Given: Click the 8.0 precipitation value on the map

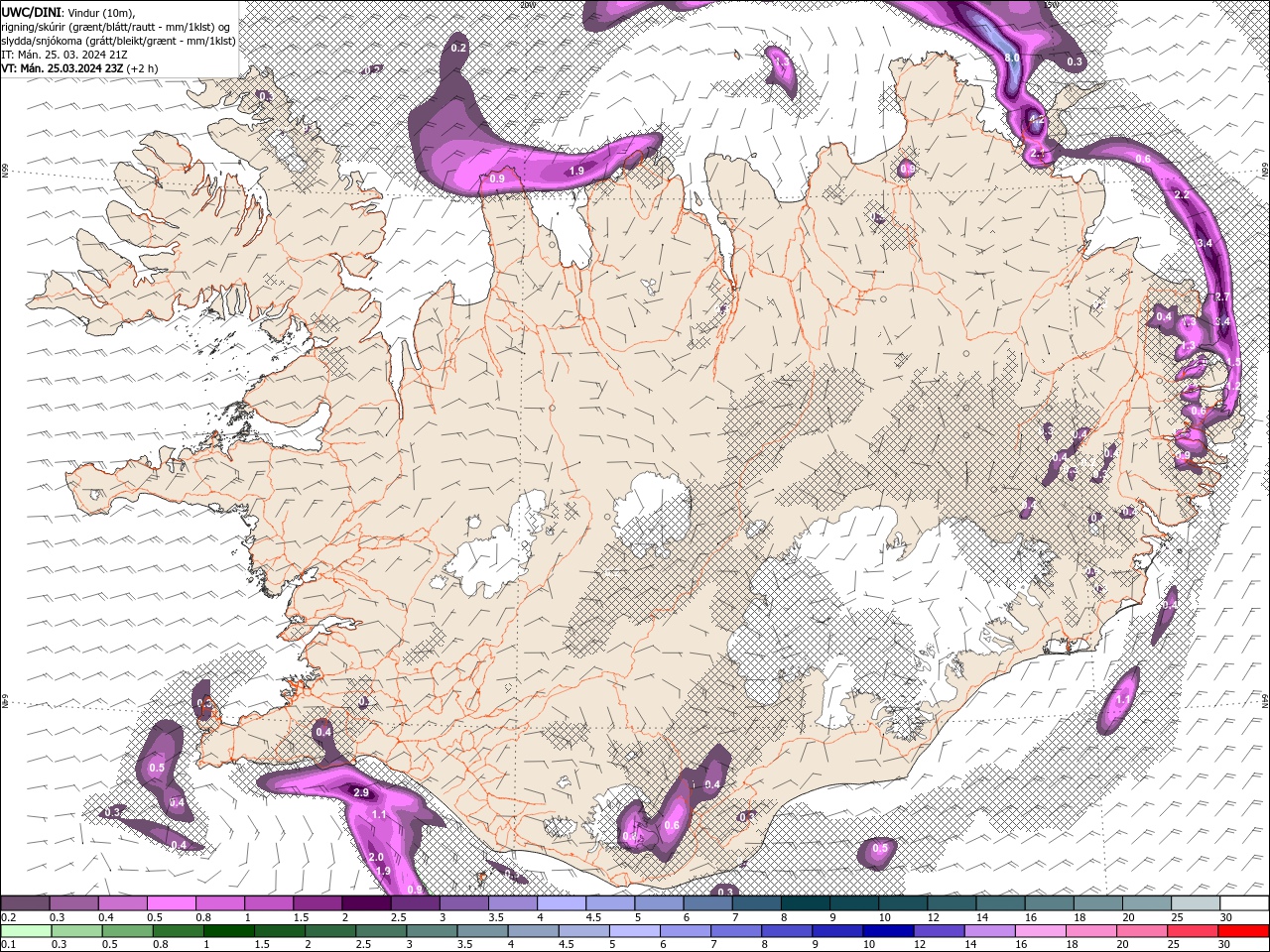Looking at the screenshot, I should click(x=1012, y=59).
